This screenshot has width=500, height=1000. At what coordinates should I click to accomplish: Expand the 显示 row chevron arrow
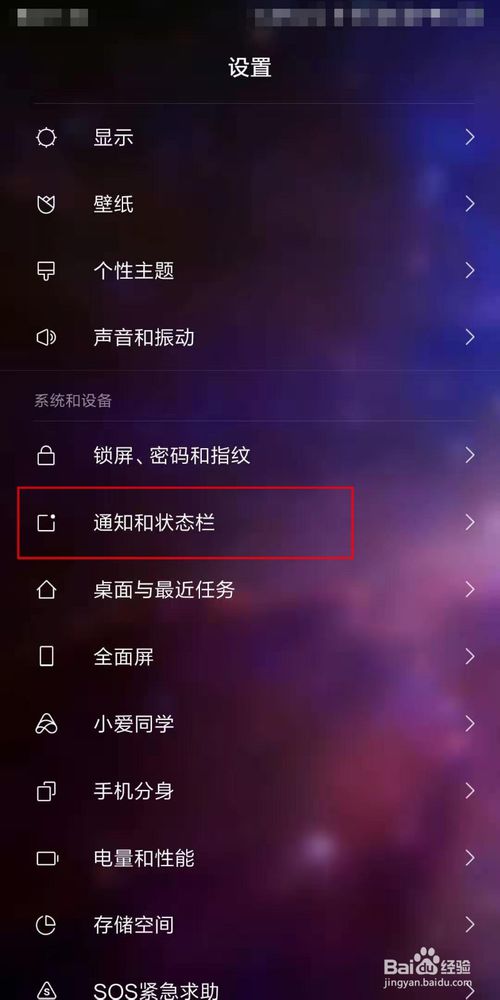point(470,137)
